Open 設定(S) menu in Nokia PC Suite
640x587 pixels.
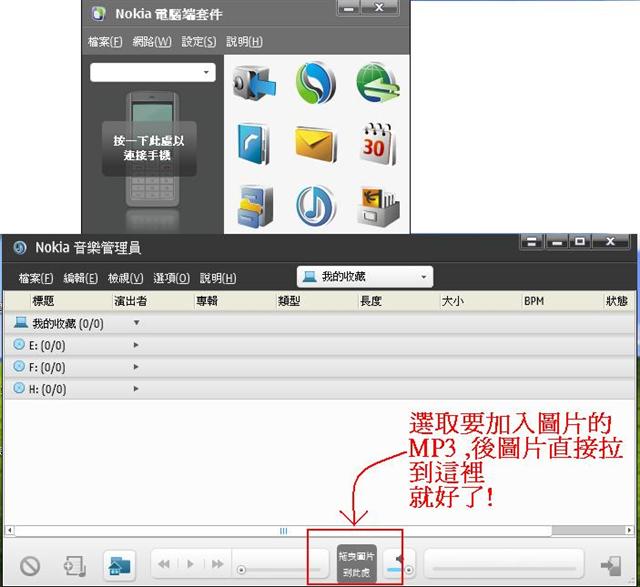tap(199, 41)
